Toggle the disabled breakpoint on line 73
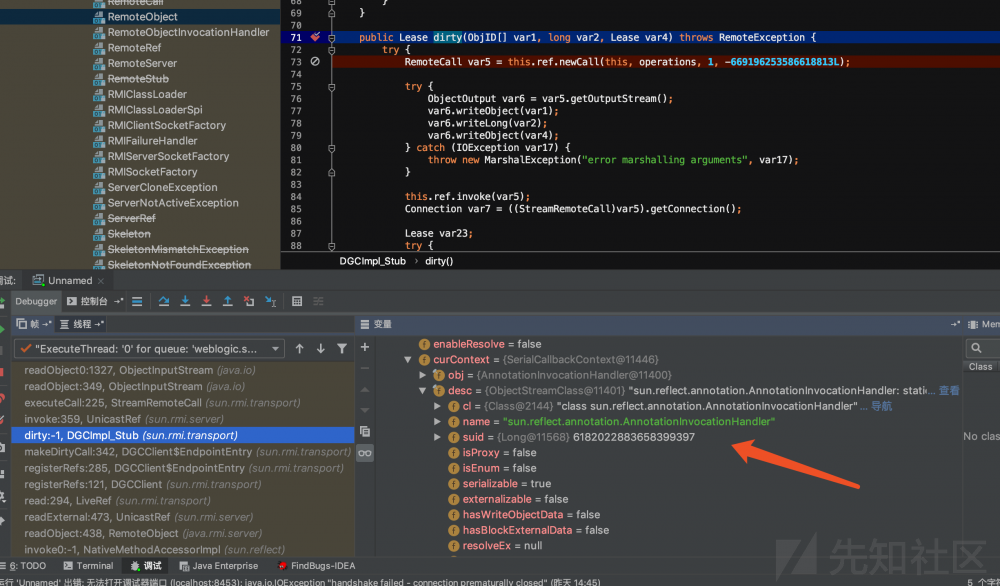The width and height of the screenshot is (1000, 586). (x=315, y=62)
